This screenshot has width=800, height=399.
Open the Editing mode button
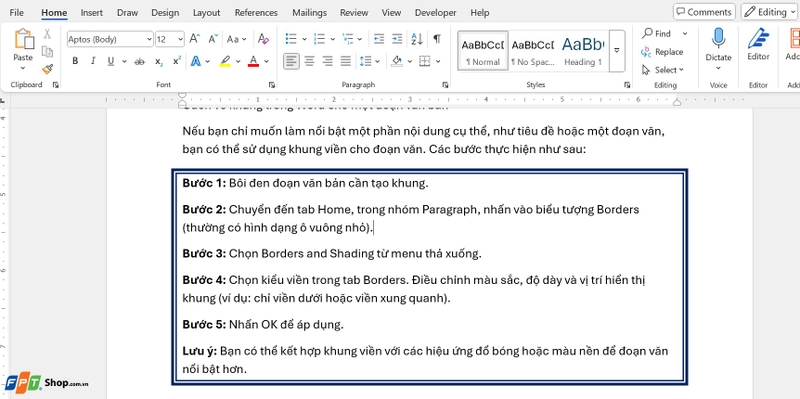[768, 12]
